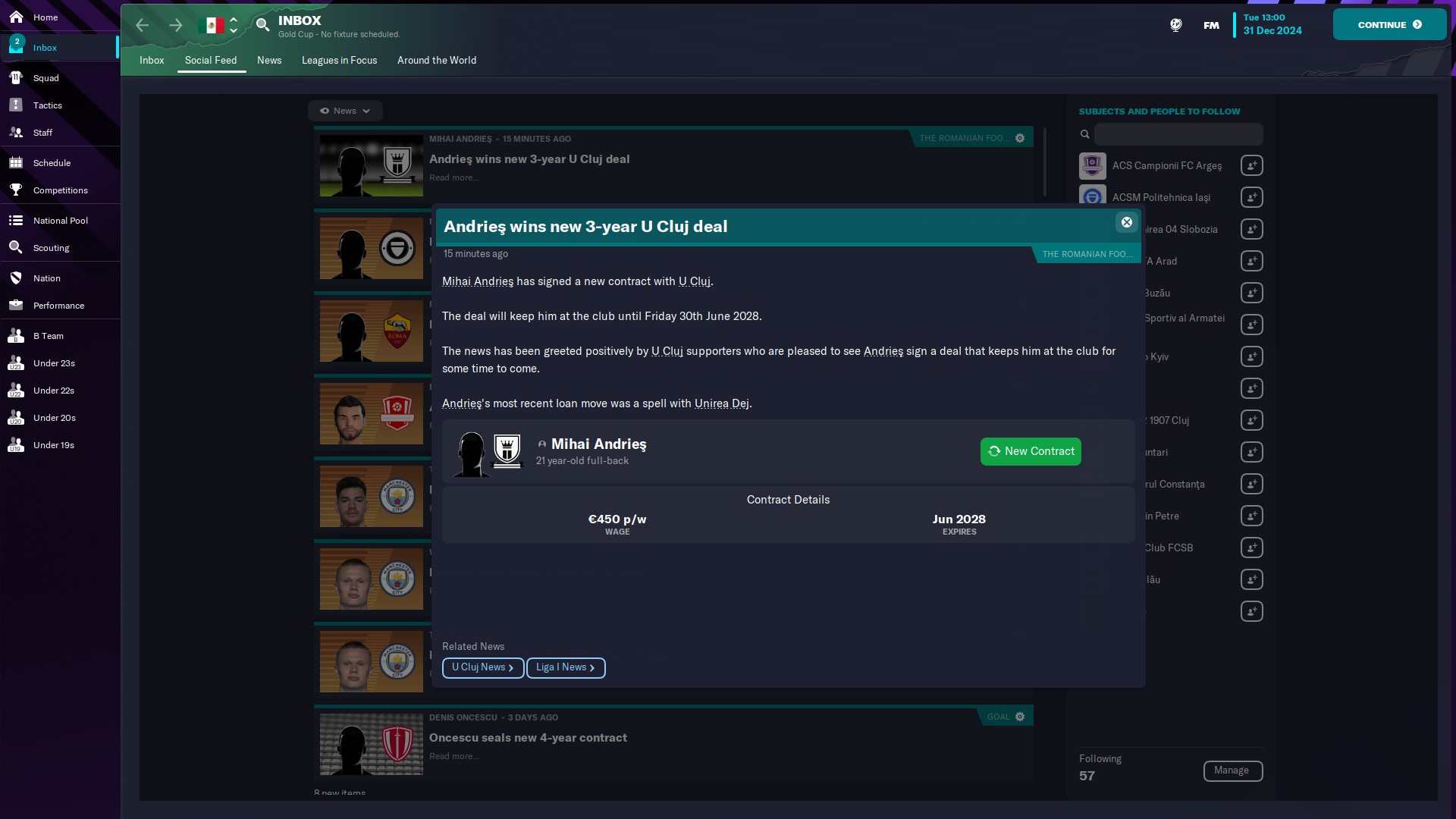Click the New Contract button
The width and height of the screenshot is (1456, 819).
(x=1031, y=451)
